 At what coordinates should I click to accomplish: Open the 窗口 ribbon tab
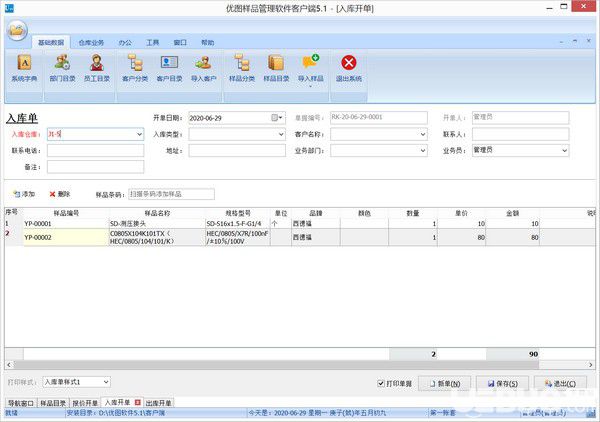(x=180, y=42)
